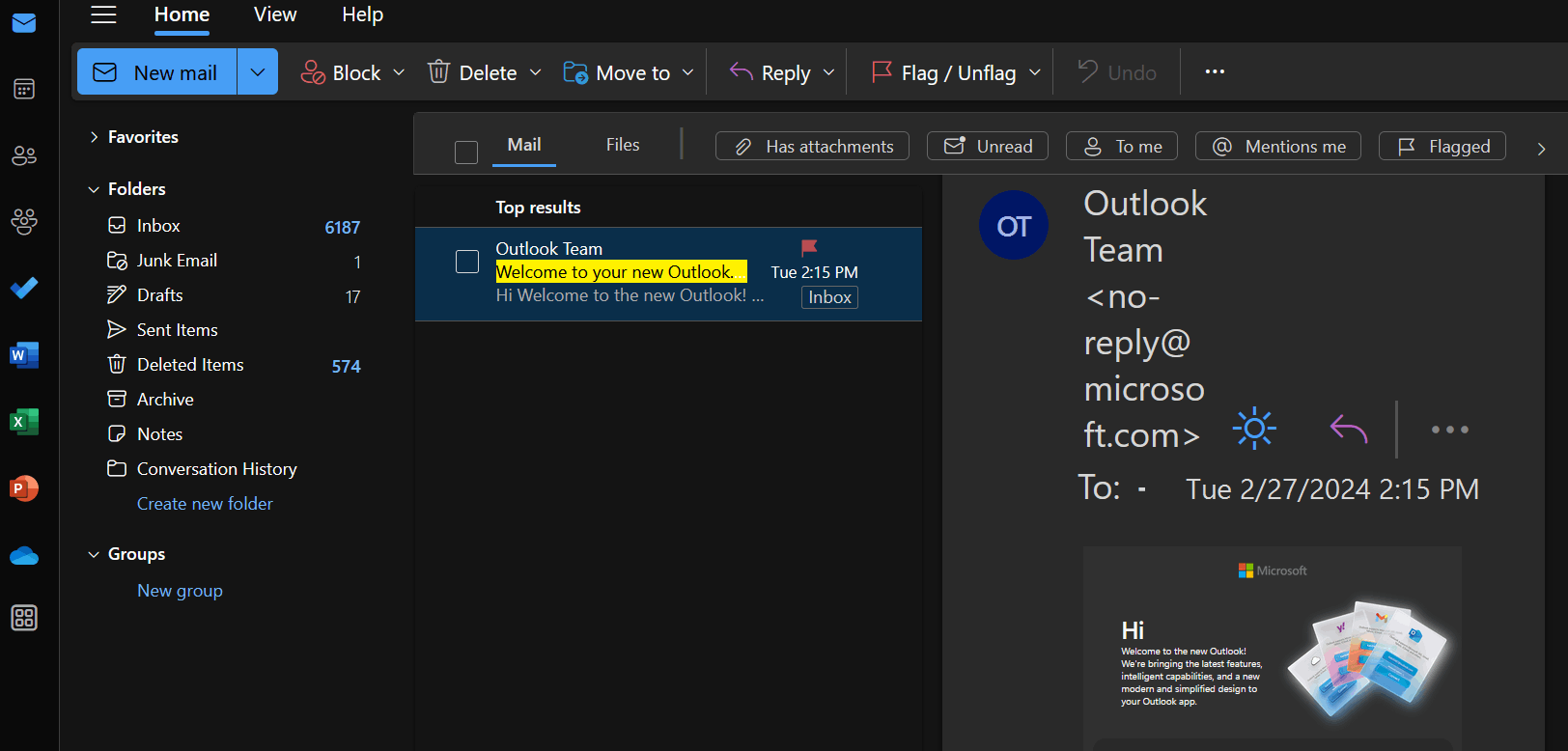Open To Do checkmark app

tap(24, 288)
